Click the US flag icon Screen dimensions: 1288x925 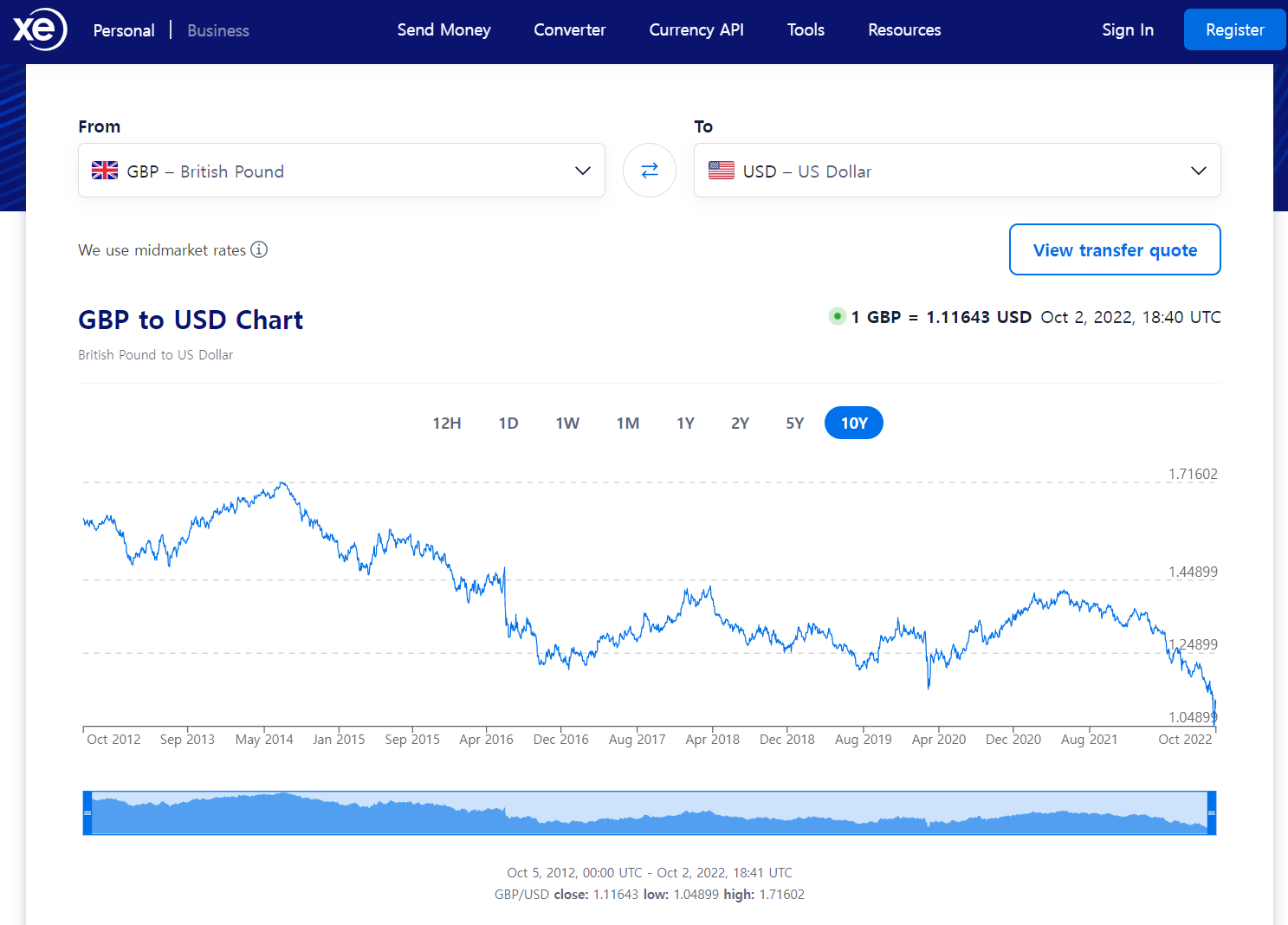722,171
